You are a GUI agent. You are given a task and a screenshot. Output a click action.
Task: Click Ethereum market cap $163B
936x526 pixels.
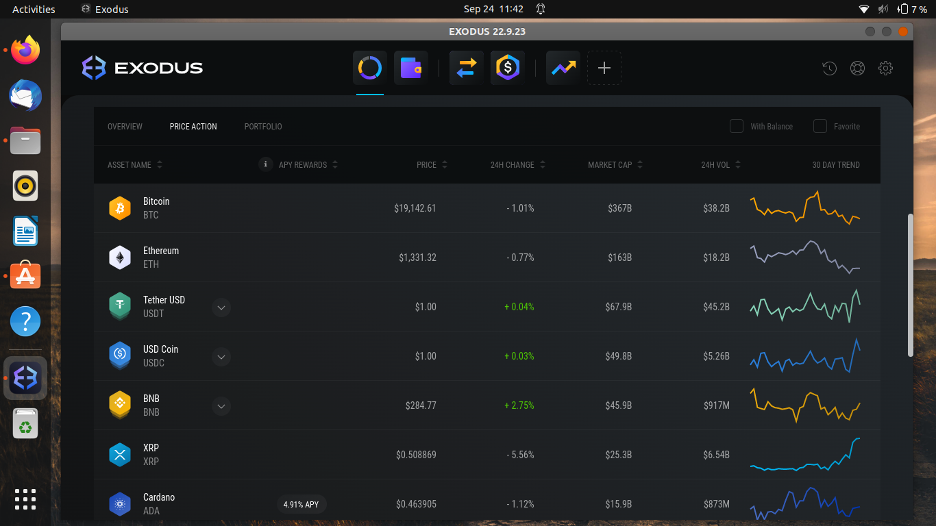(620, 257)
